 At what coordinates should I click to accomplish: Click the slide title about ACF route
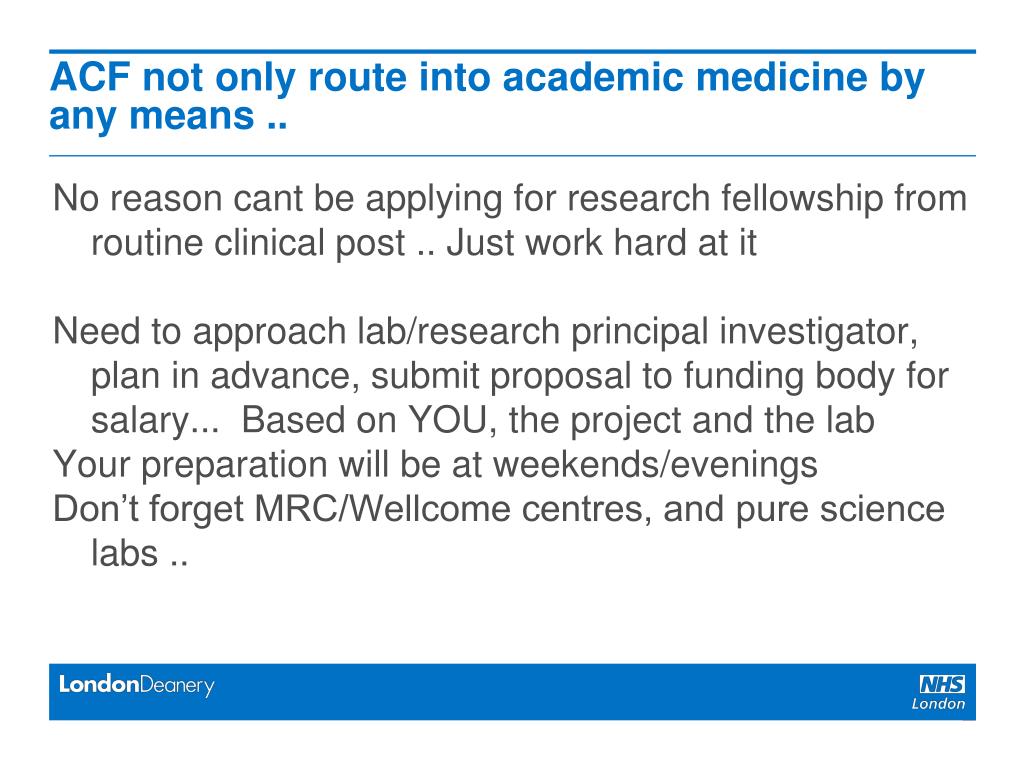point(487,97)
